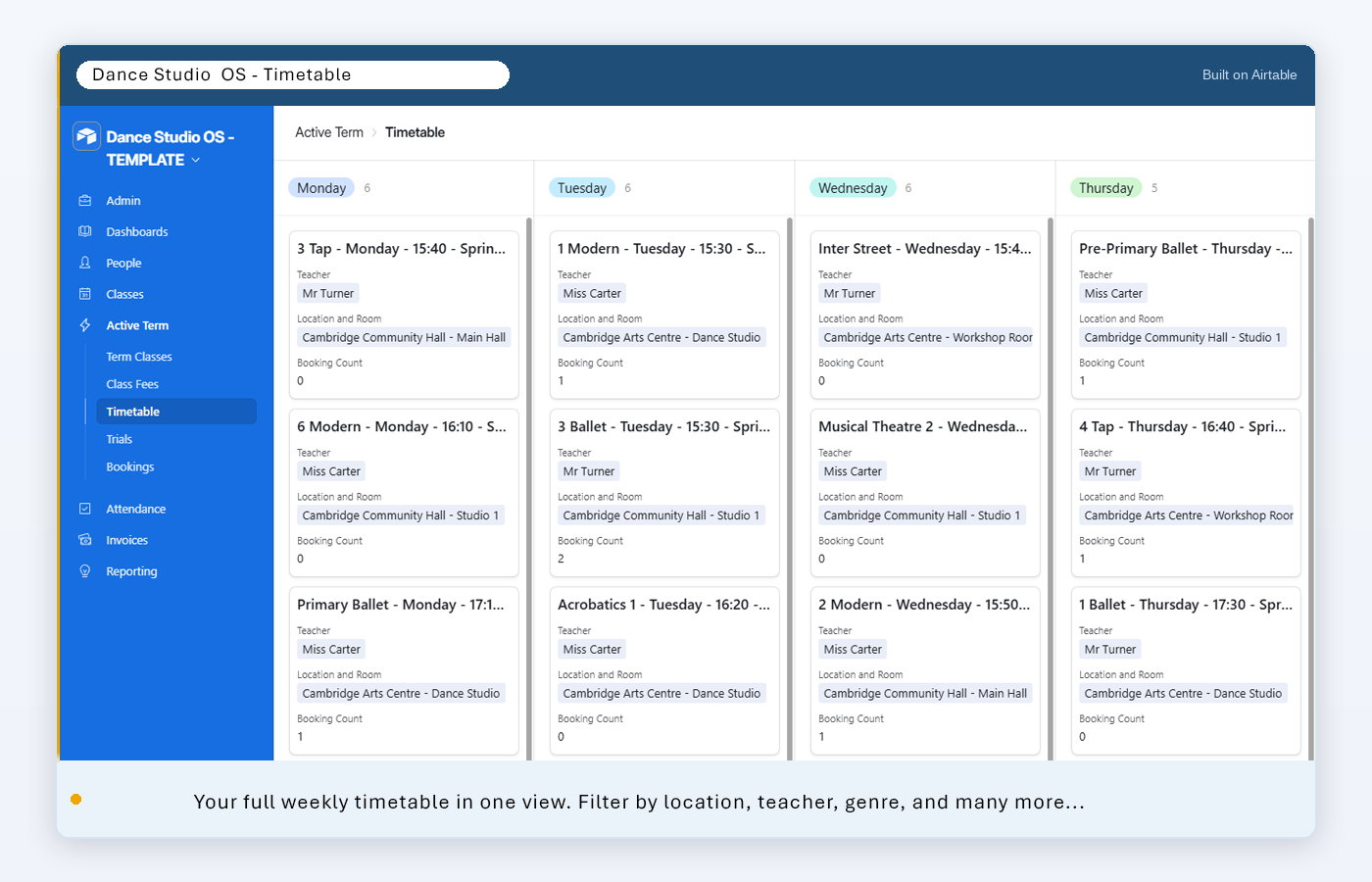The width and height of the screenshot is (1372, 882).
Task: Click Miss Carter tag in Pre-Primary Ballet card
Action: [x=1113, y=293]
